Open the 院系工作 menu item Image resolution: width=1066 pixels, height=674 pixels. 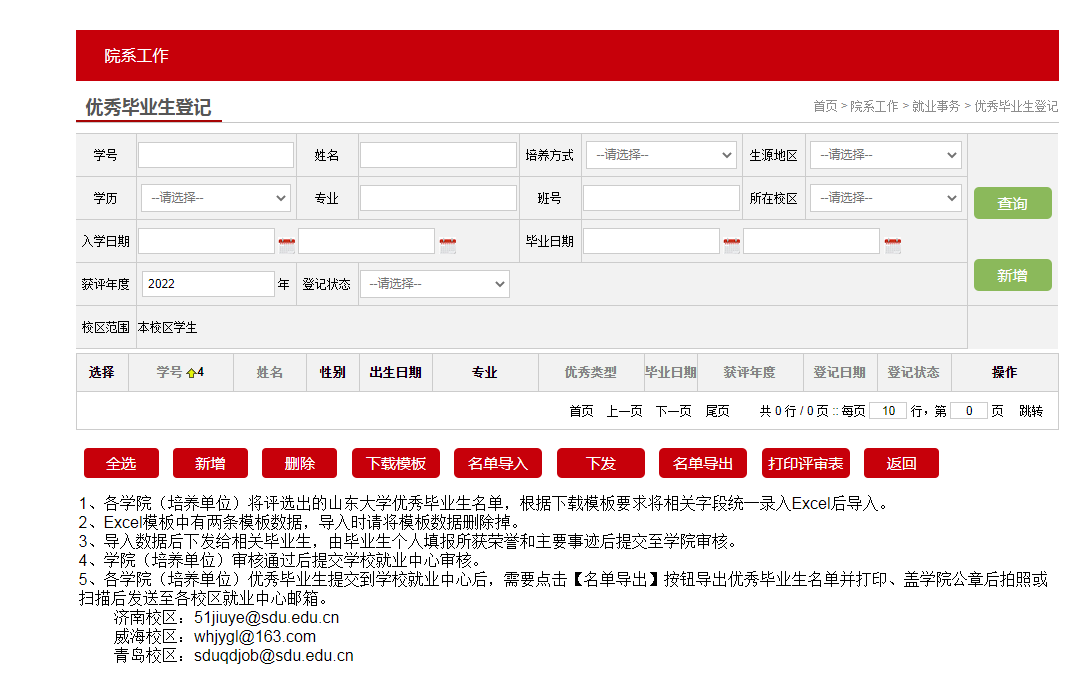tap(136, 56)
